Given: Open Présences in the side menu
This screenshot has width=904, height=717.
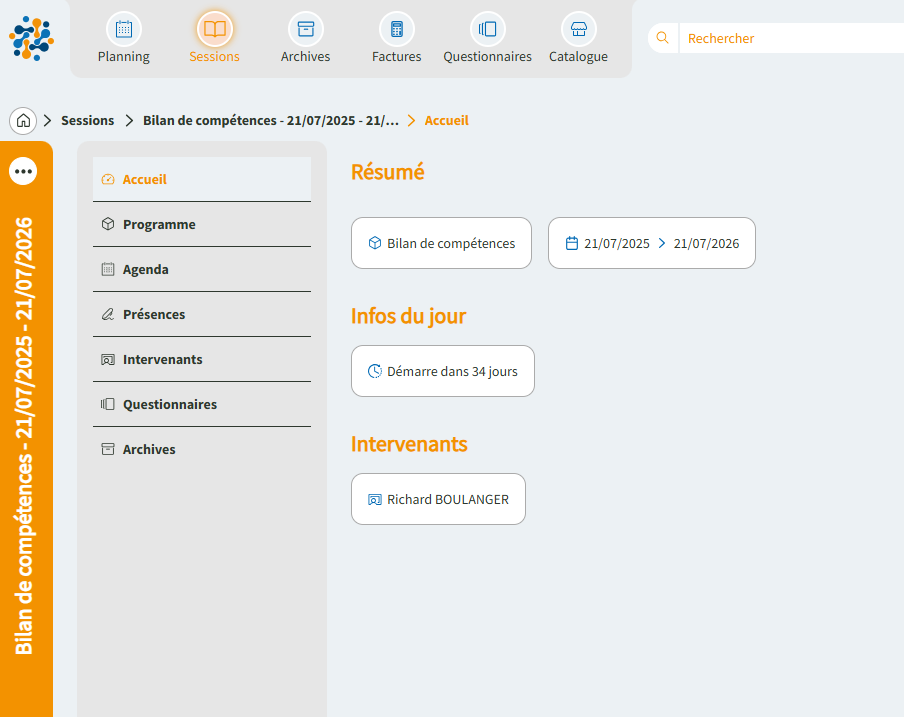Looking at the screenshot, I should click(154, 314).
